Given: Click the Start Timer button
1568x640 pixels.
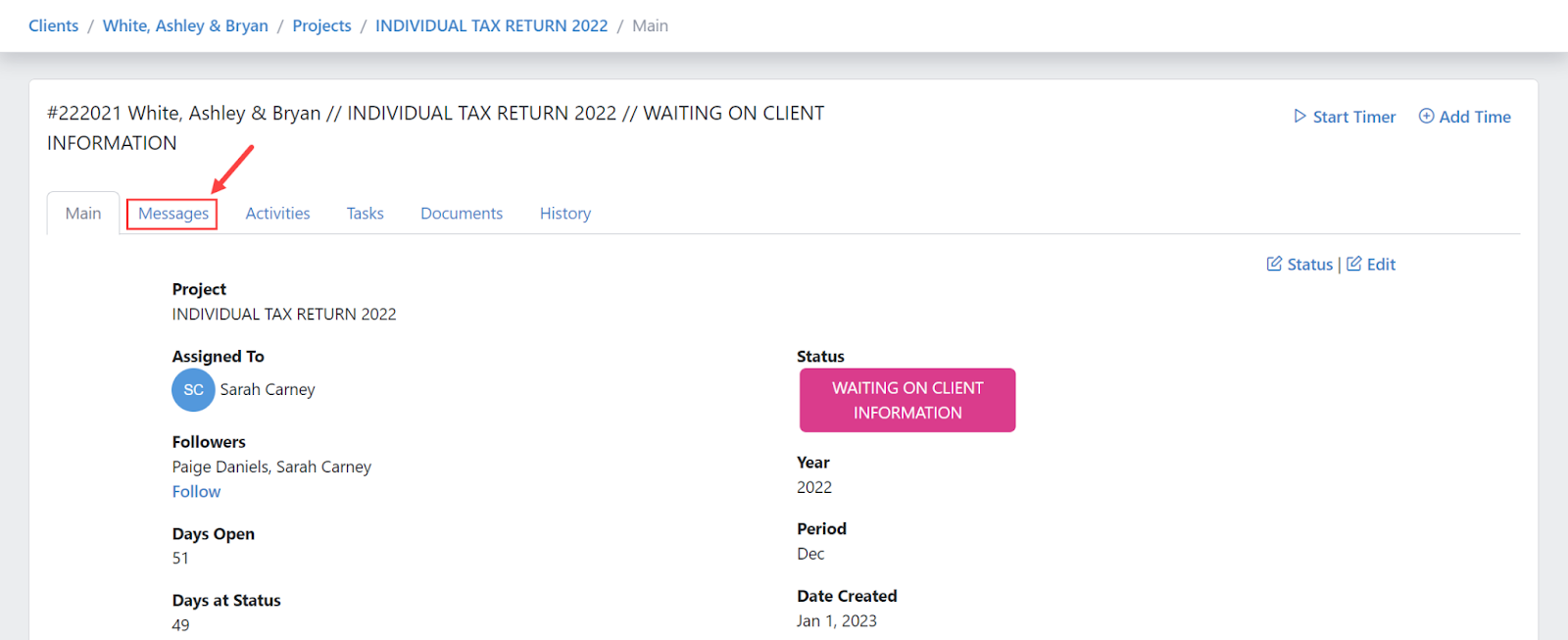Looking at the screenshot, I should click(1343, 116).
